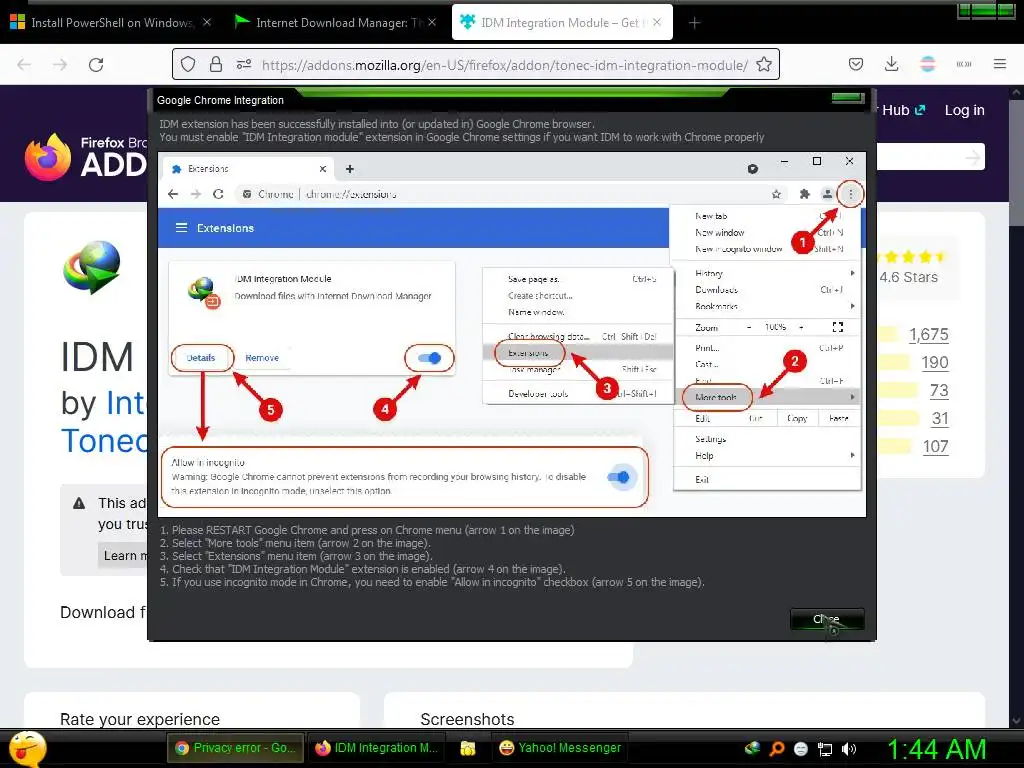This screenshot has width=1024, height=768.
Task: Open site permissions icon in the address bar
Action: click(x=244, y=64)
